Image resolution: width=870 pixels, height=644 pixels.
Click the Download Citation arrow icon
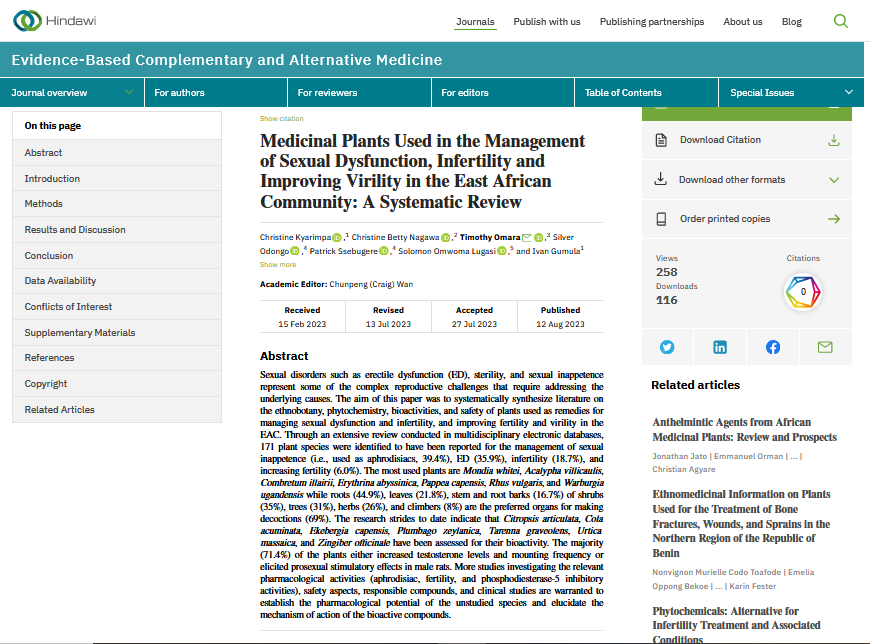coord(833,140)
